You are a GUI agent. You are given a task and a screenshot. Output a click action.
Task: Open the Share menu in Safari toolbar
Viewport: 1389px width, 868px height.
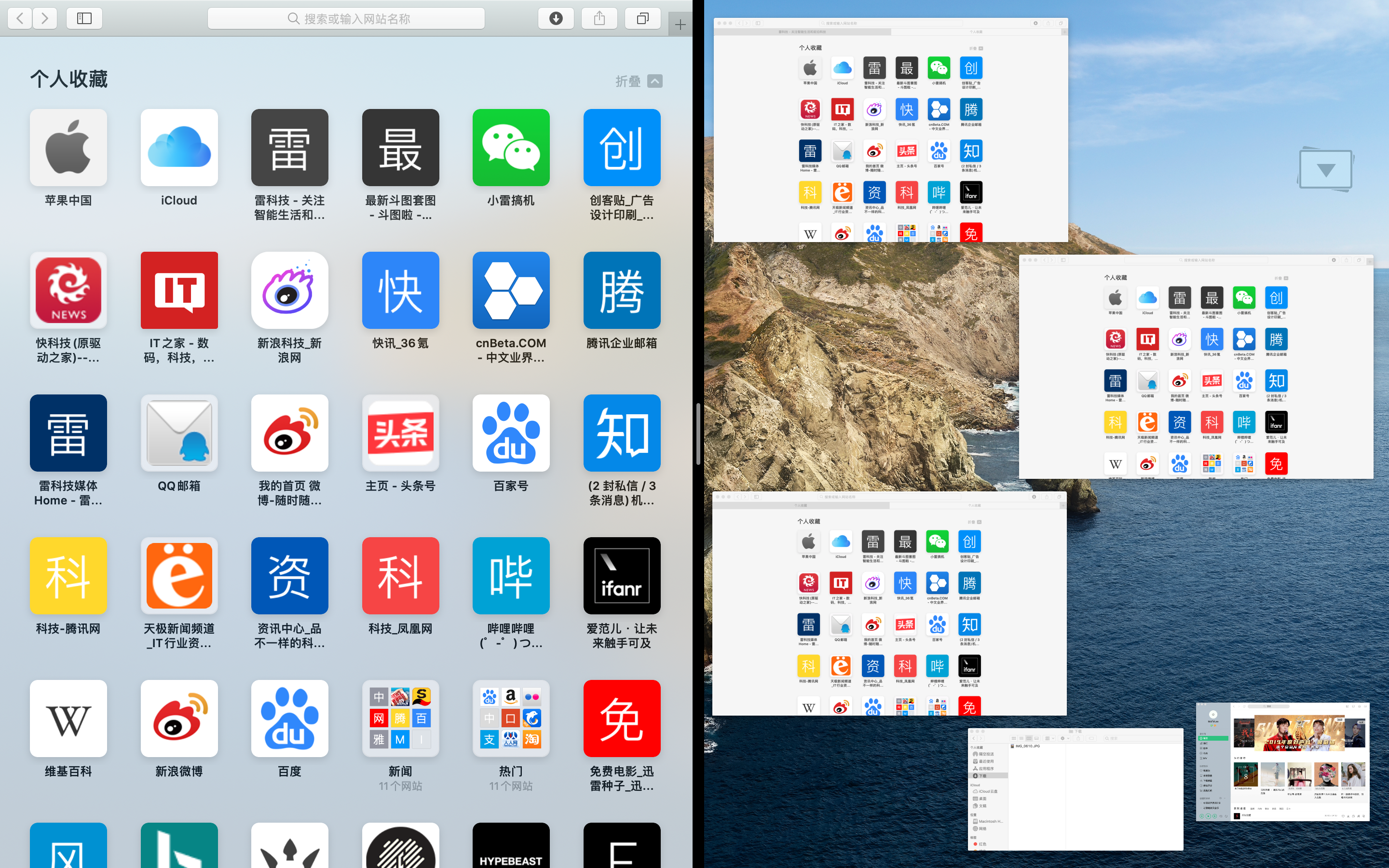coord(599,18)
